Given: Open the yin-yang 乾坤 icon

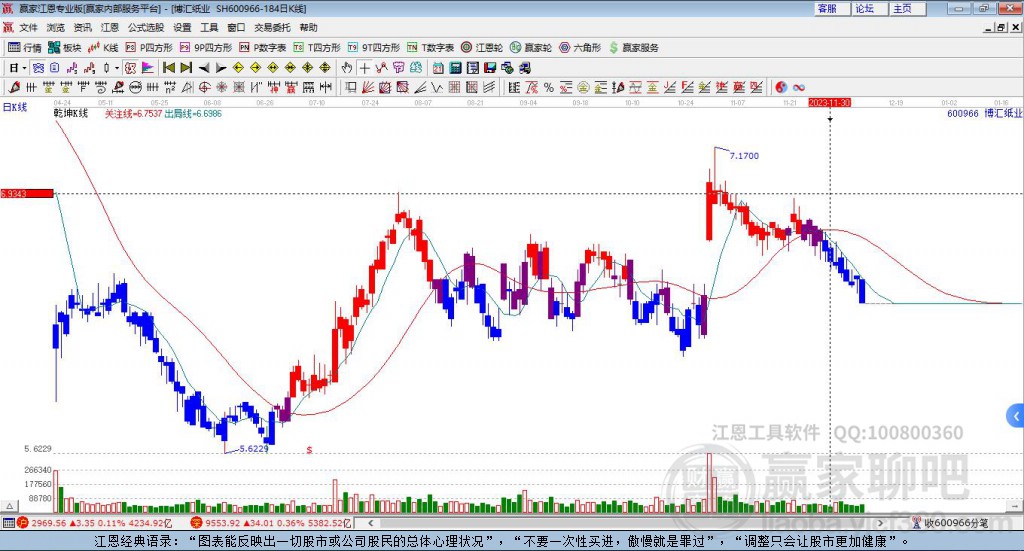Looking at the screenshot, I should coord(781,87).
